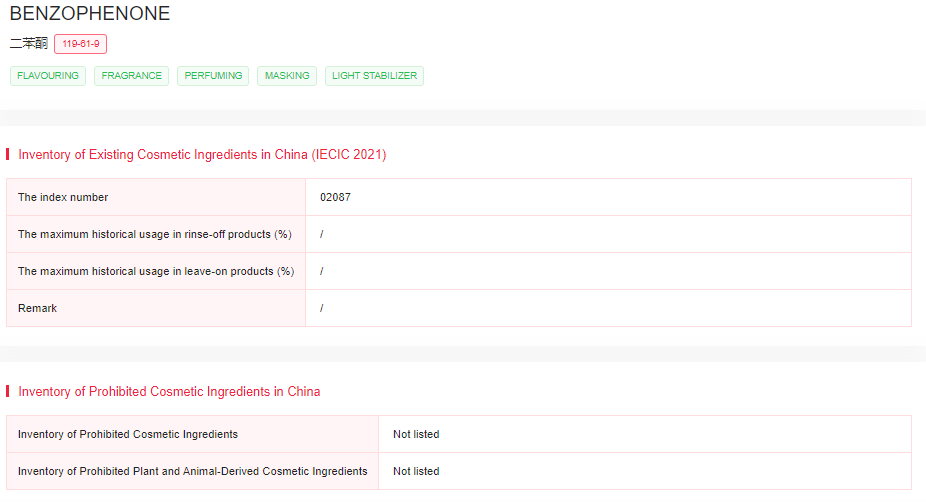The image size is (926, 502).
Task: Select the FRAGRANCE tag
Action: click(x=131, y=76)
